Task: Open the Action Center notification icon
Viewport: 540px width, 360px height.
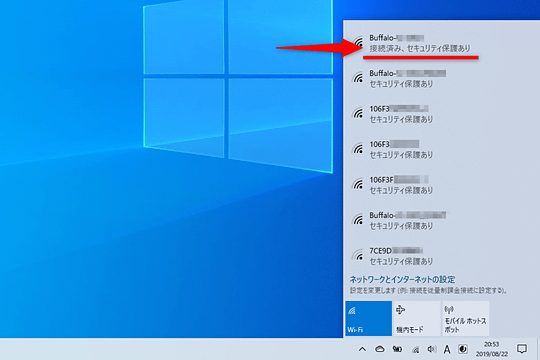Action: point(522,349)
